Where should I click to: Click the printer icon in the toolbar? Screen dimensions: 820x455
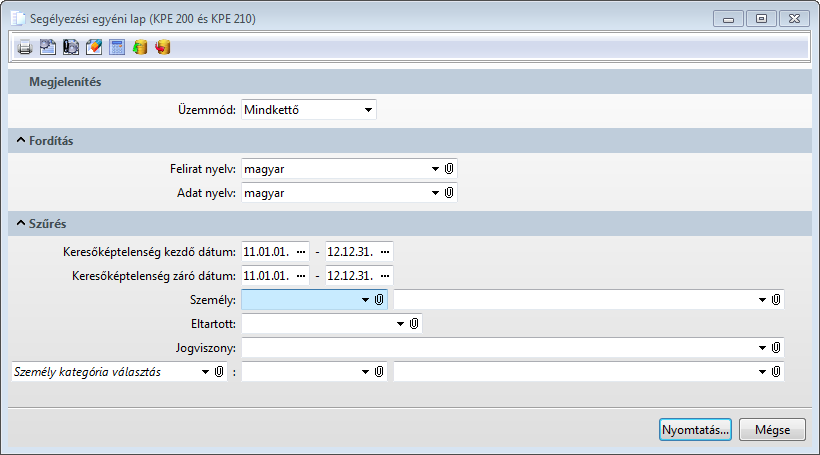click(x=25, y=48)
